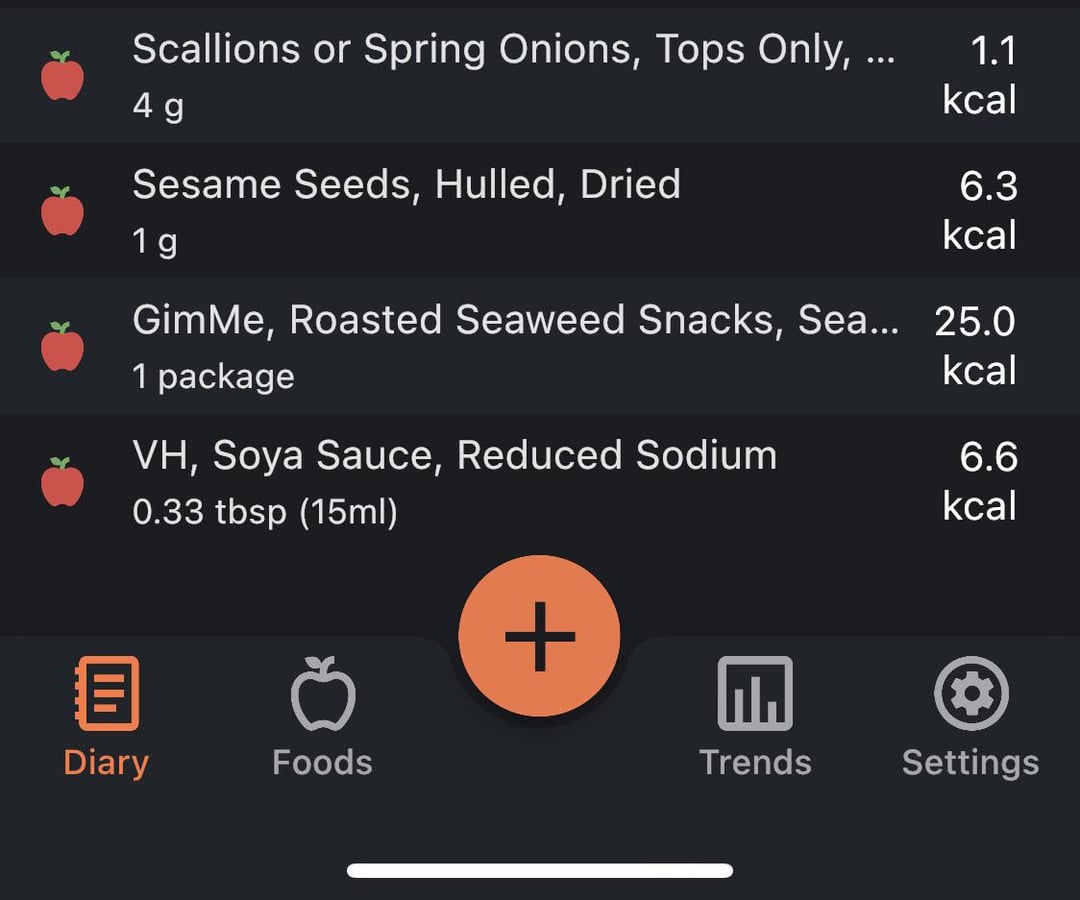Tap the apple icon beside VH Soya Sauce
Screen dimensions: 1080x900
pyautogui.click(x=62, y=482)
